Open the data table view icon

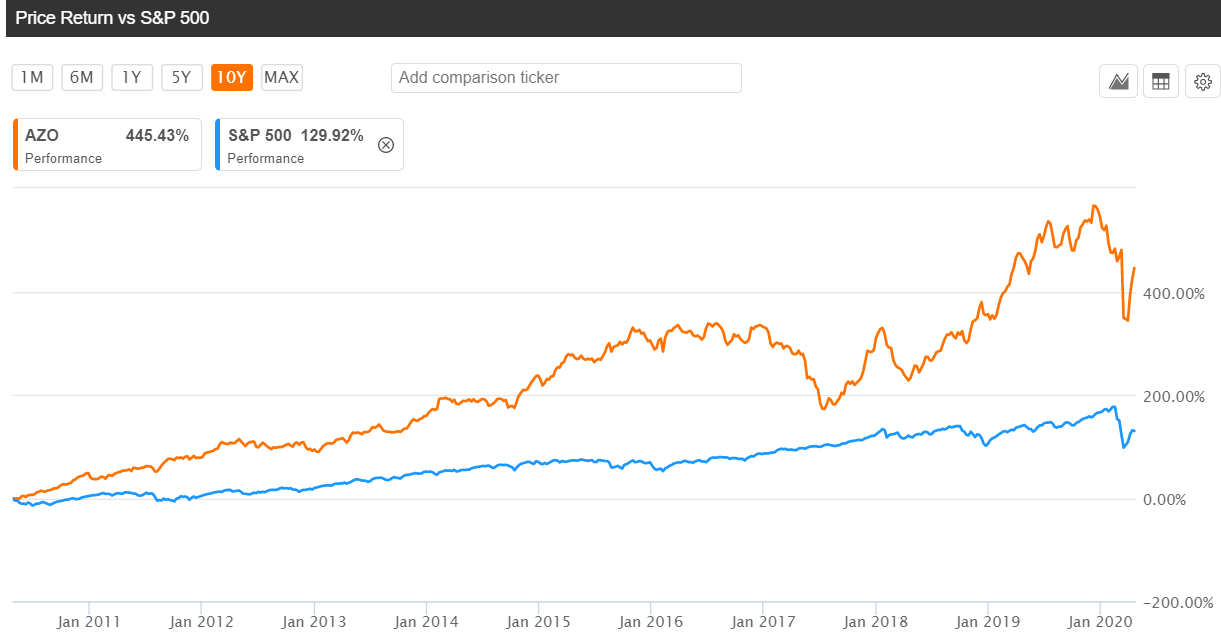1161,81
